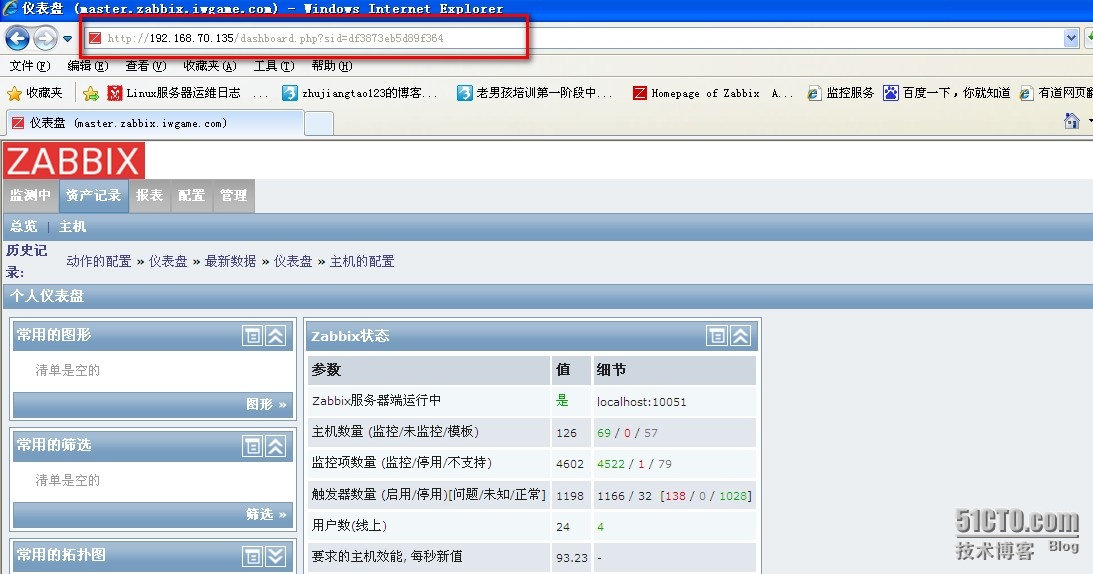
Task: Switch to the 配置 main tab
Action: 191,195
